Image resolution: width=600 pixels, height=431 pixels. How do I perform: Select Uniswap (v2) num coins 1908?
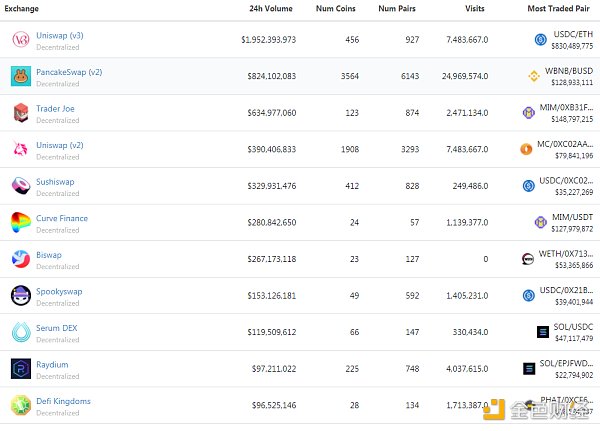coord(350,149)
